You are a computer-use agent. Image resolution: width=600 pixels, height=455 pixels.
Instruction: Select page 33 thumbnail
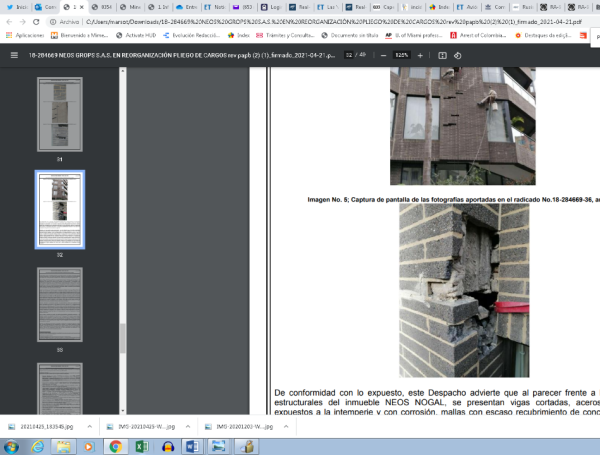[60, 305]
